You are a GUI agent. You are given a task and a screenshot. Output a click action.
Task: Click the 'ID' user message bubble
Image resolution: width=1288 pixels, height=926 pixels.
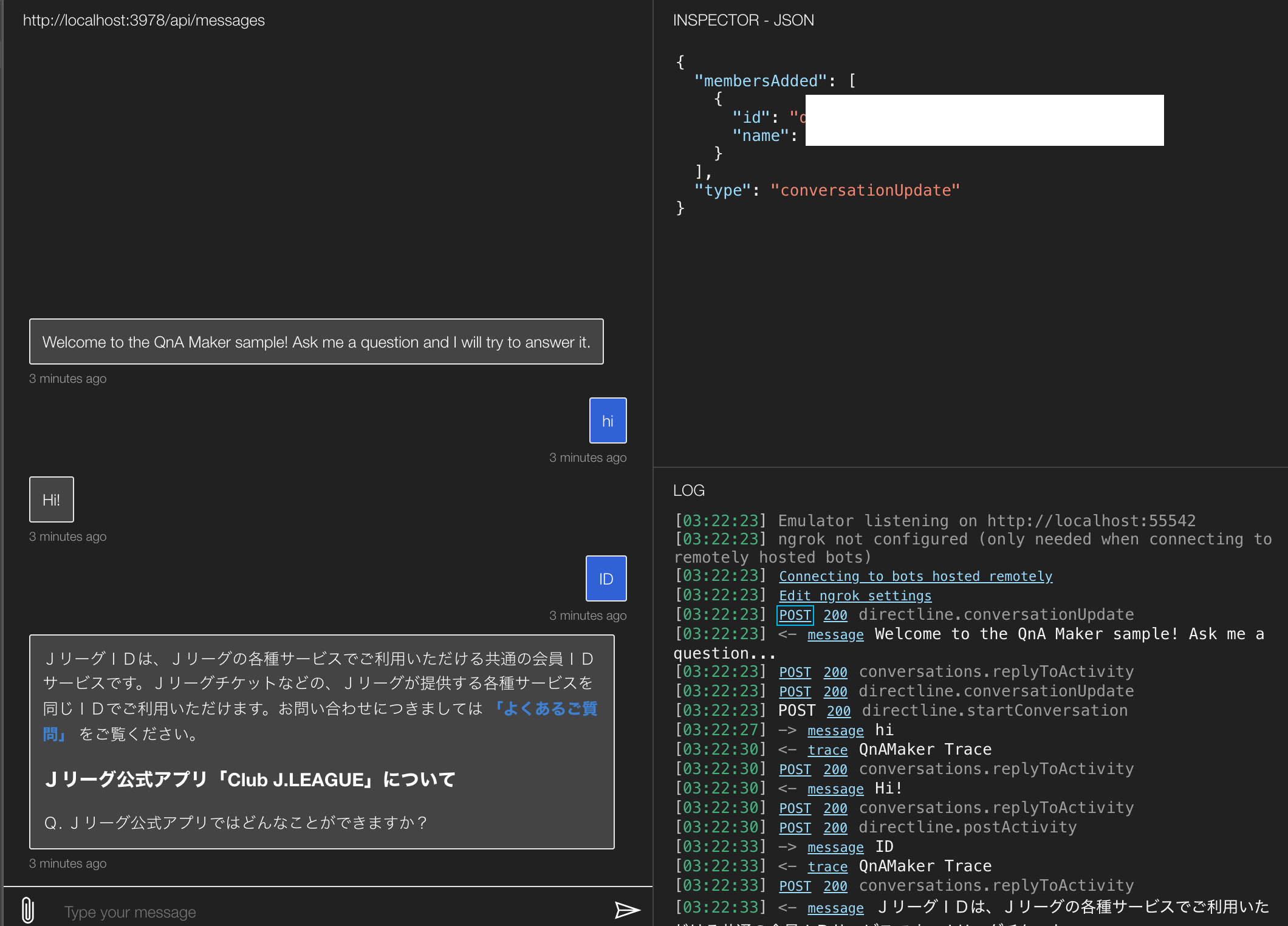pos(606,578)
